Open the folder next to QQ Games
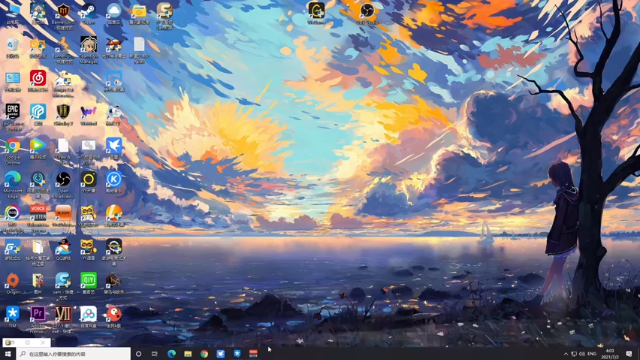640x360 pixels. click(38, 252)
